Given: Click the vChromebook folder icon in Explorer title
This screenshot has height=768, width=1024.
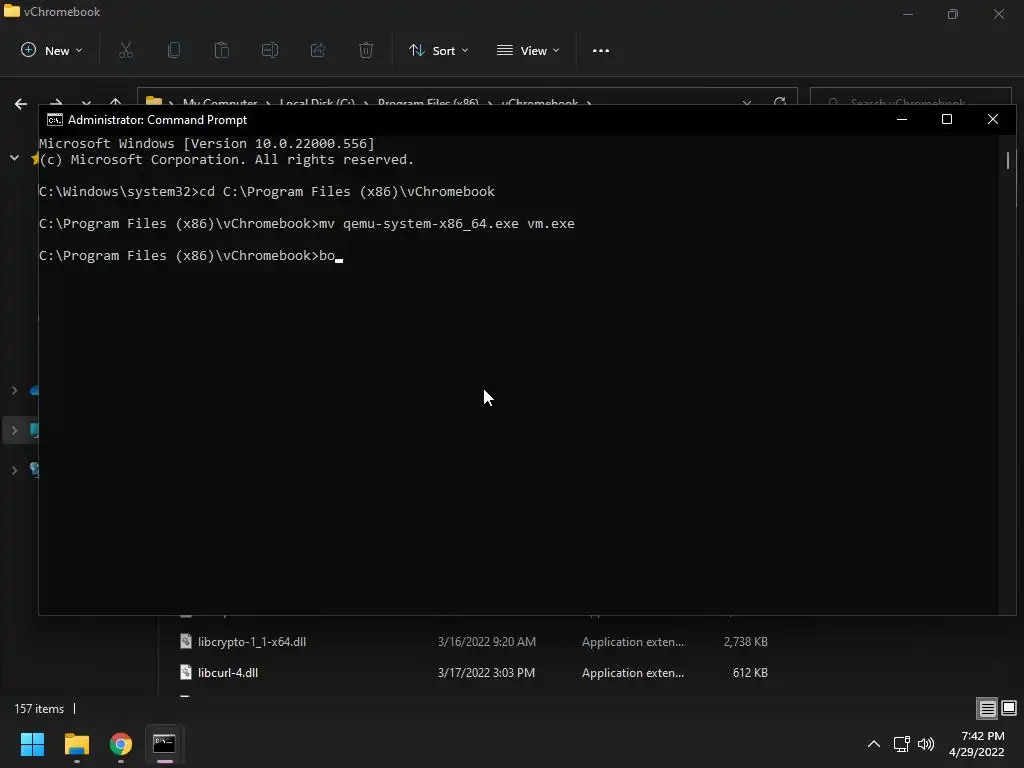Looking at the screenshot, I should click(12, 11).
